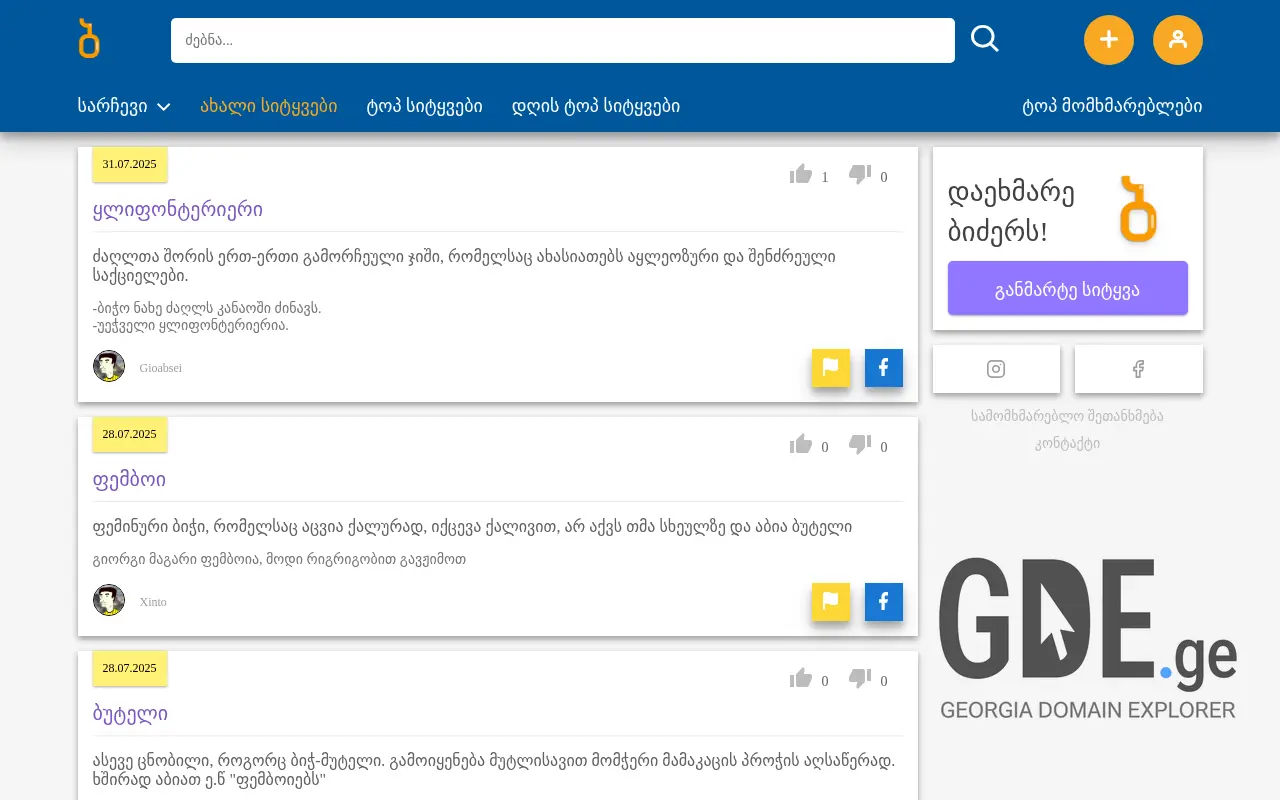This screenshot has width=1280, height=800.
Task: Open ტოპ მომხმარებლები page
Action: (1111, 106)
